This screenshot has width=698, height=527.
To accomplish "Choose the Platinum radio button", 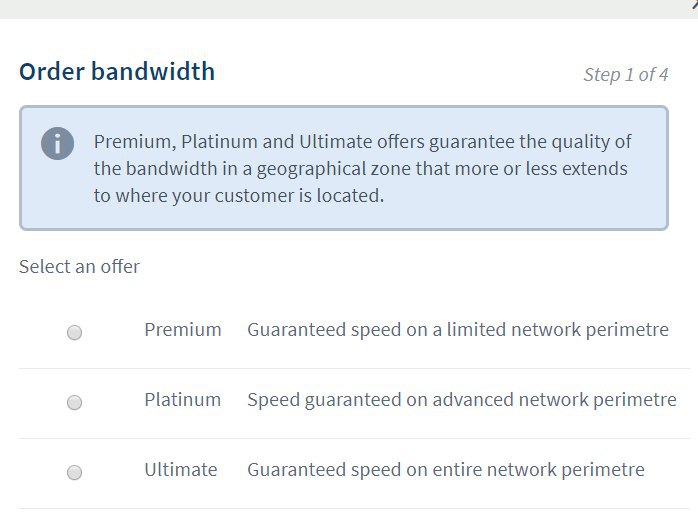I will click(74, 402).
